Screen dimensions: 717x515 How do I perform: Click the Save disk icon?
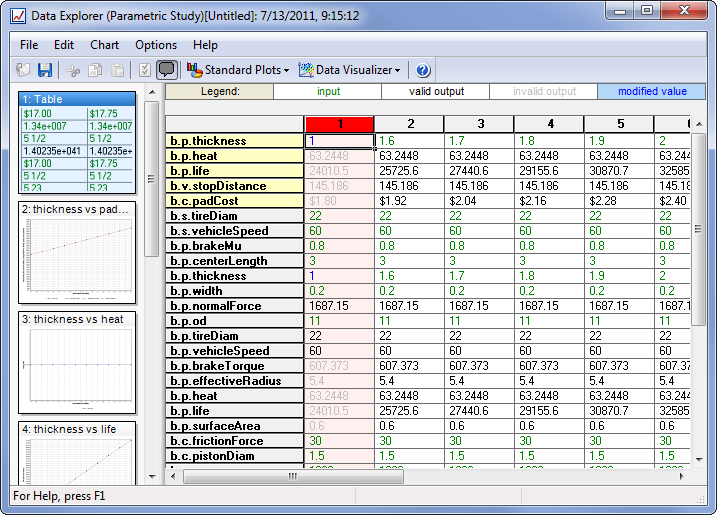click(x=45, y=70)
